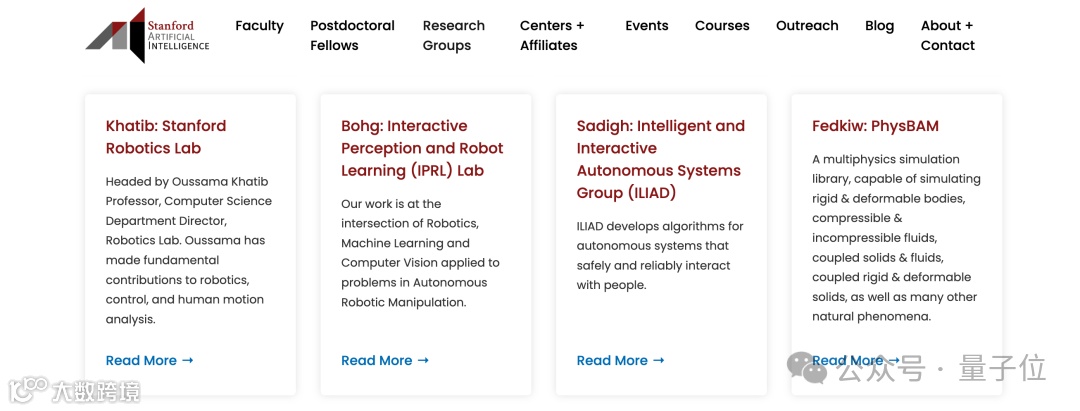
Task: Read more about Fedkiw's PhysBAM
Action: (x=848, y=361)
